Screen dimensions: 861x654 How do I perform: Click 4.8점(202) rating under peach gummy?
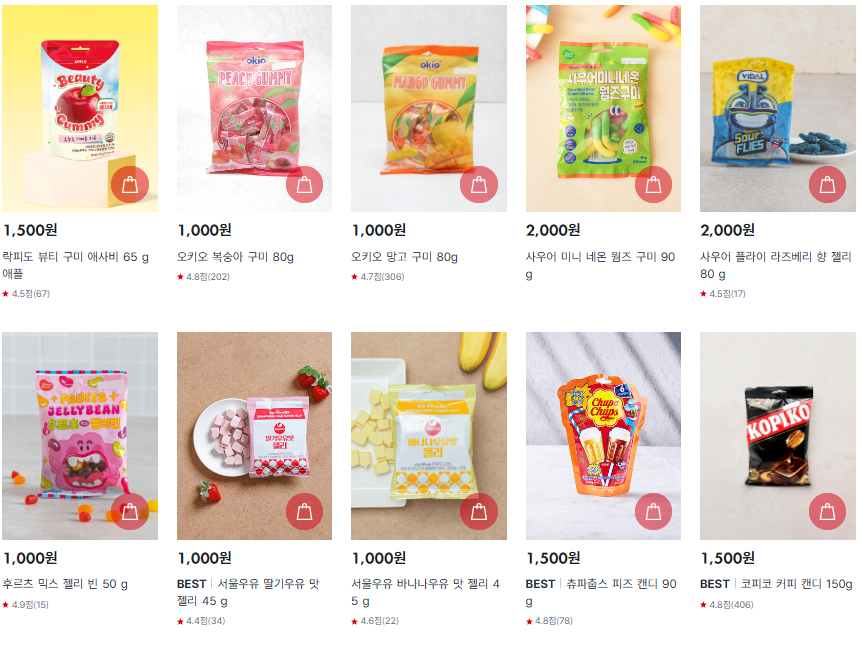(x=203, y=277)
